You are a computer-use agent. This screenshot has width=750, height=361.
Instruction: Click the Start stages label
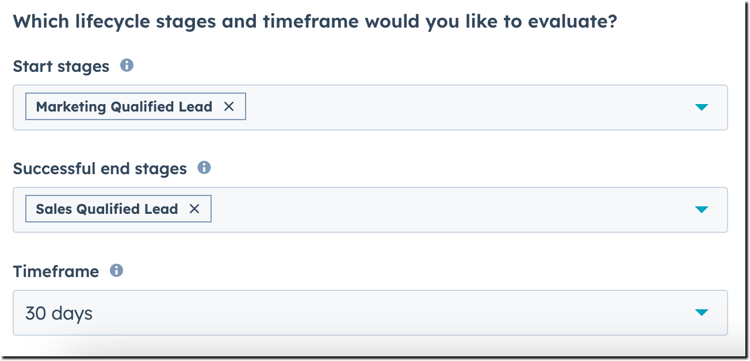click(x=61, y=66)
